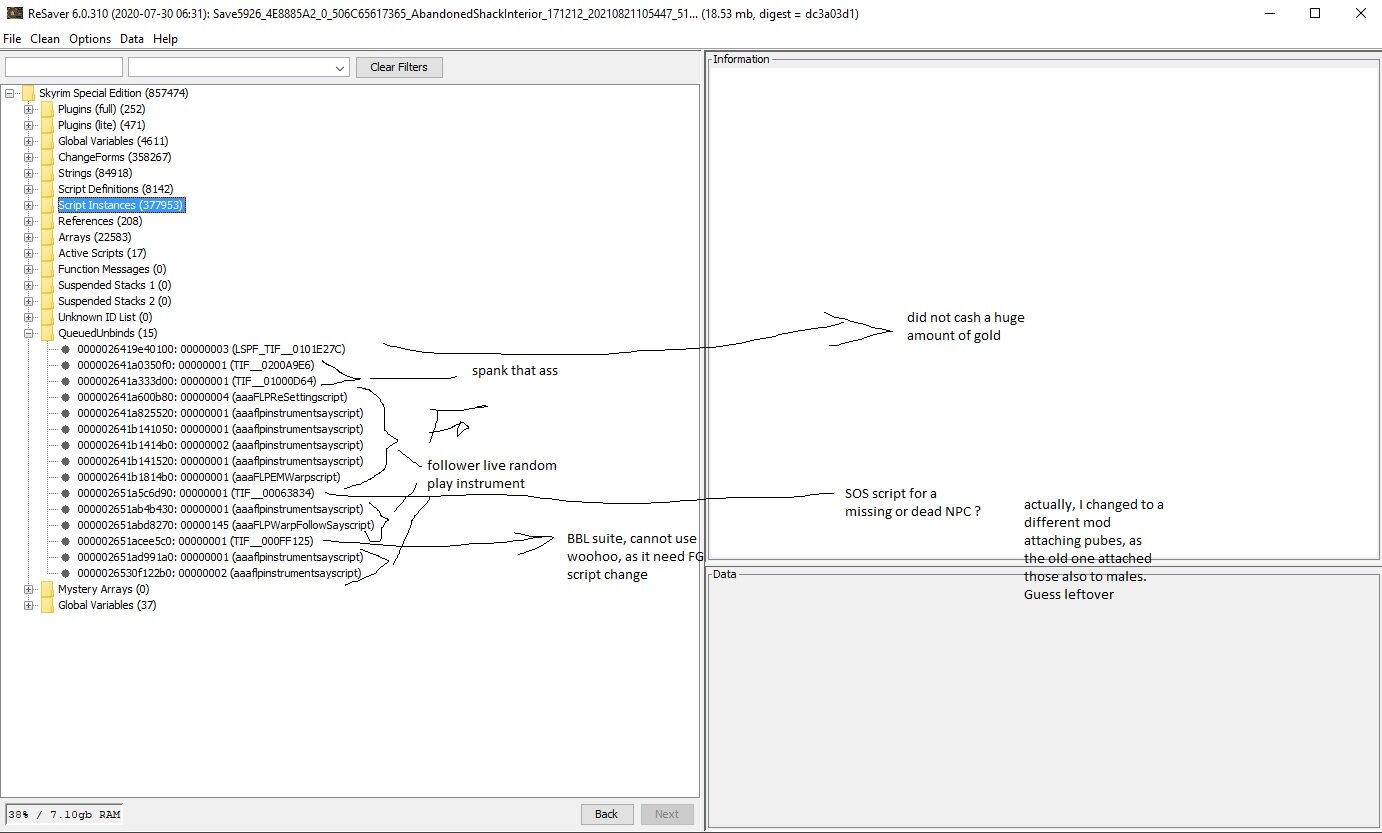Open the filter combo box dropdown
Viewport: 1382px width, 833px height.
pyautogui.click(x=341, y=68)
